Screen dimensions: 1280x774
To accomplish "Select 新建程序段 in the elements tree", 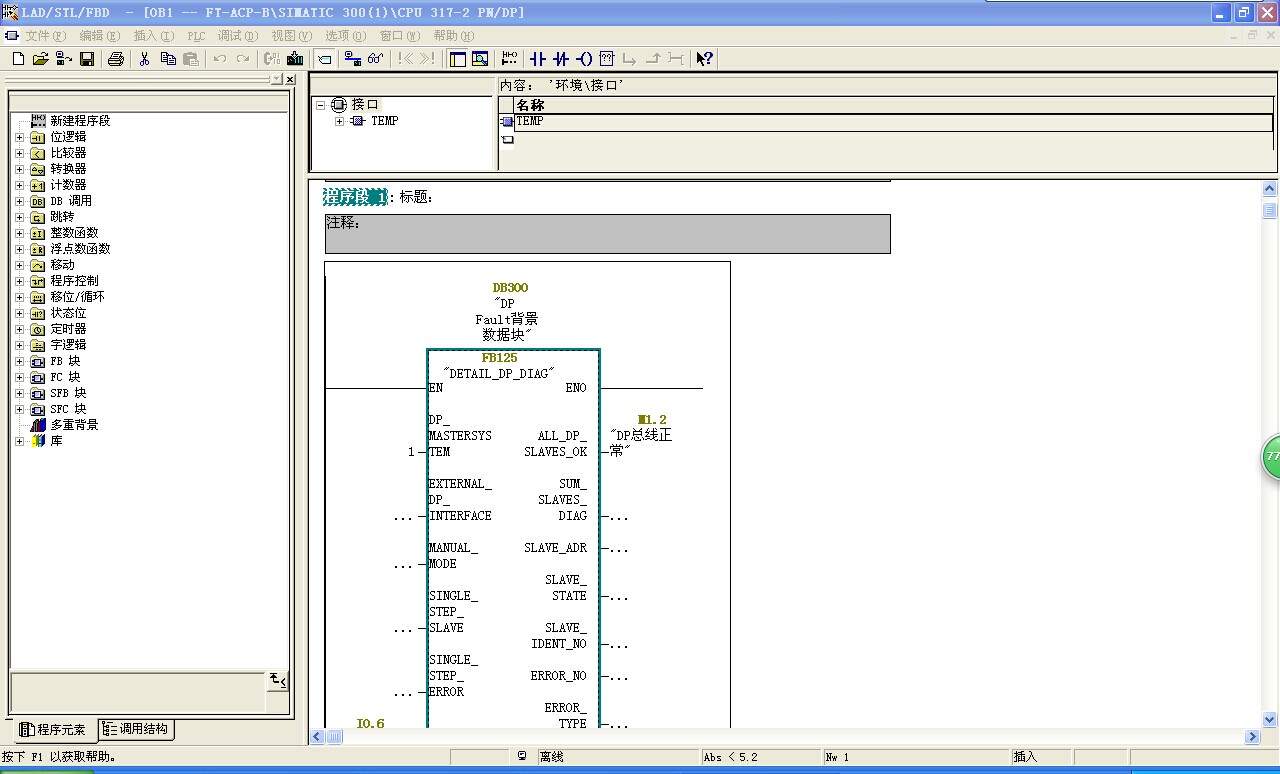I will click(x=80, y=121).
